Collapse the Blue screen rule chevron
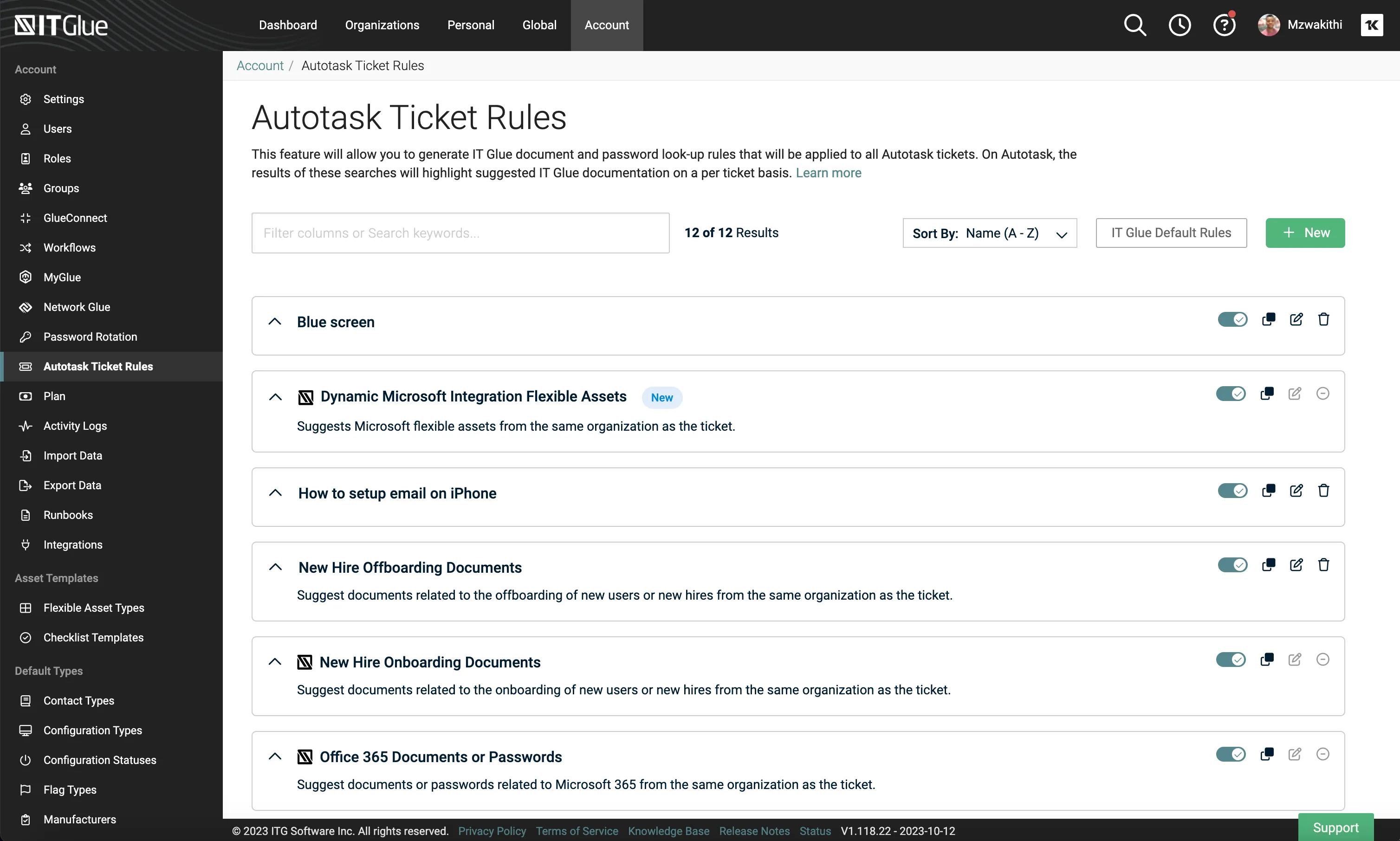This screenshot has height=841, width=1400. 275,321
